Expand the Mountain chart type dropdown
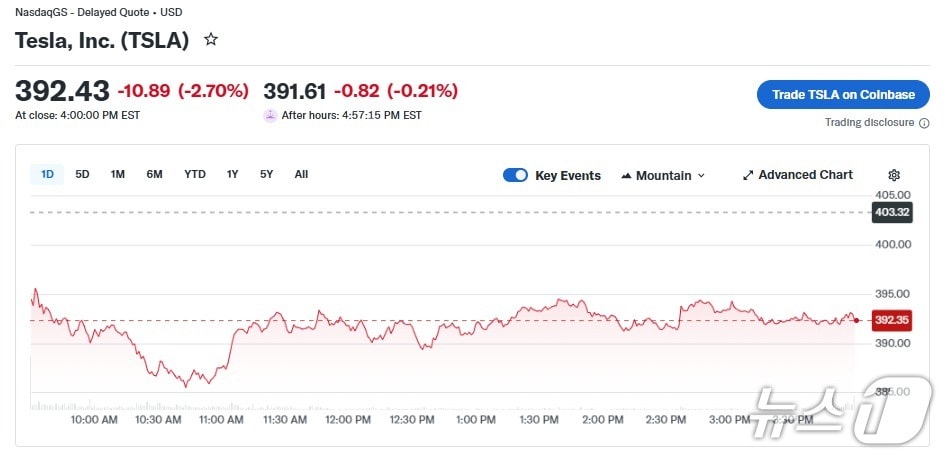This screenshot has width=946, height=458. 701,176
